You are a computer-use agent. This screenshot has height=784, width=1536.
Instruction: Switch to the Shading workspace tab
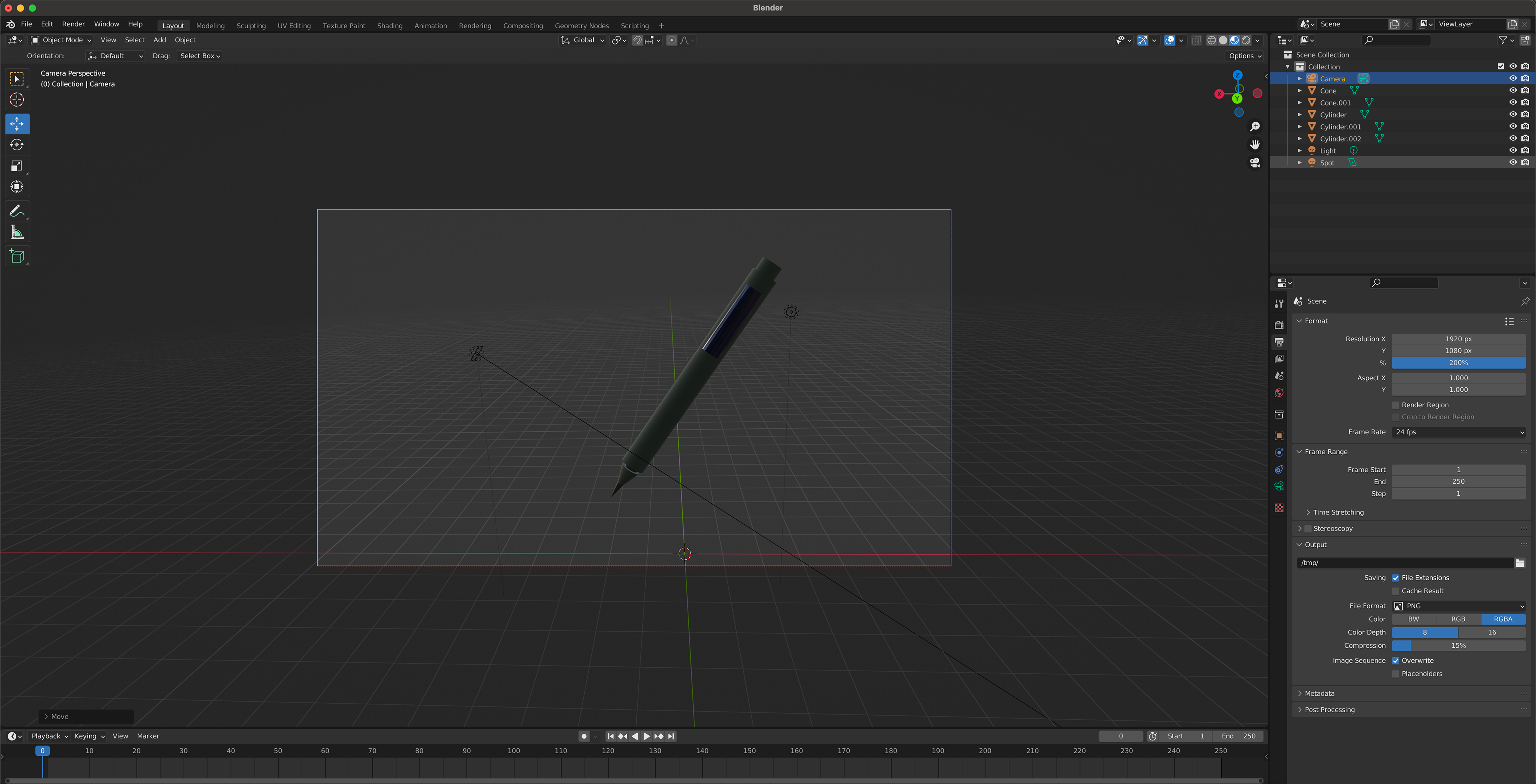point(389,26)
